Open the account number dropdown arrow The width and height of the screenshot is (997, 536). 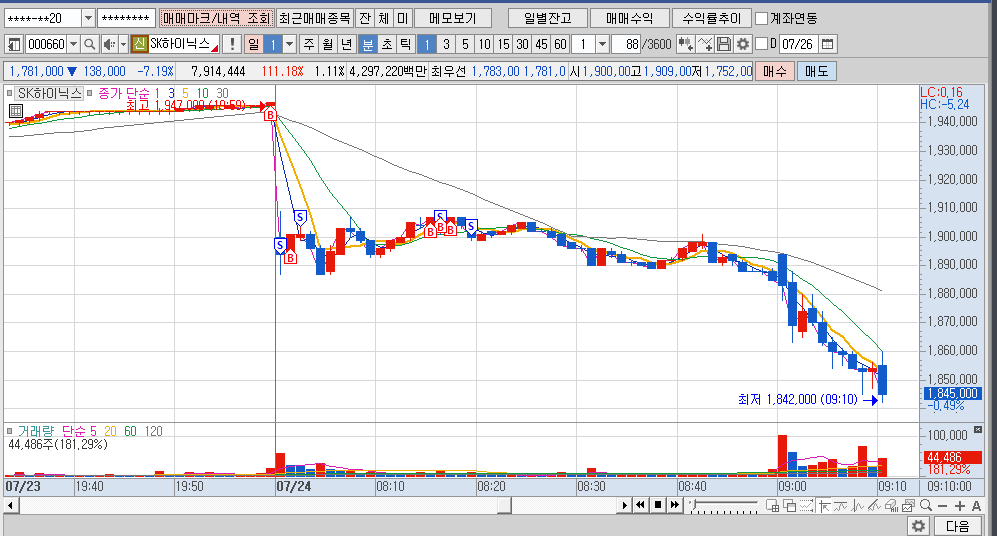[x=88, y=18]
